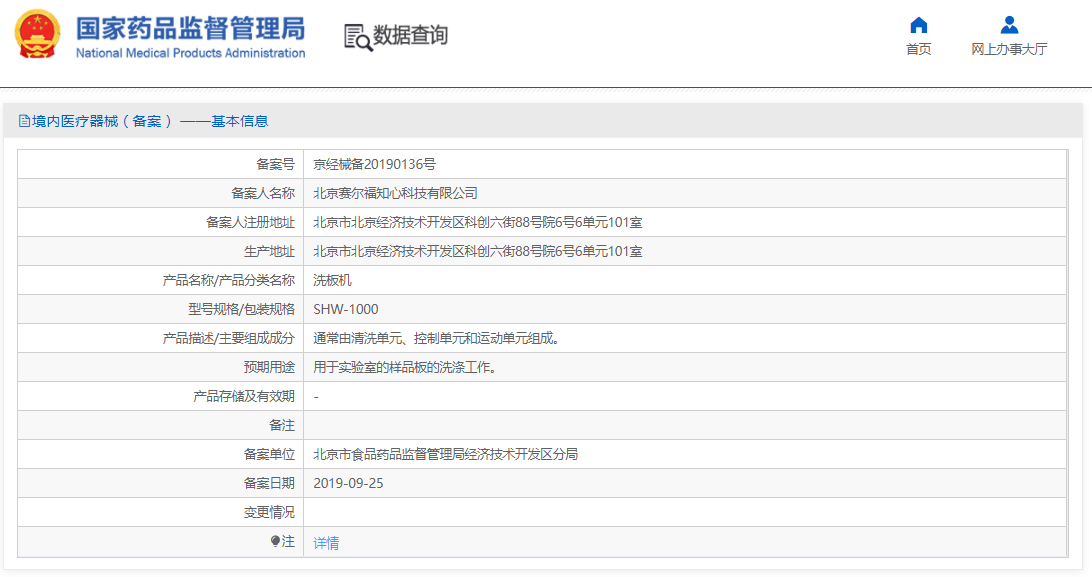1092x577 pixels.
Task: Click the 备注 label
Action: [x=281, y=425]
